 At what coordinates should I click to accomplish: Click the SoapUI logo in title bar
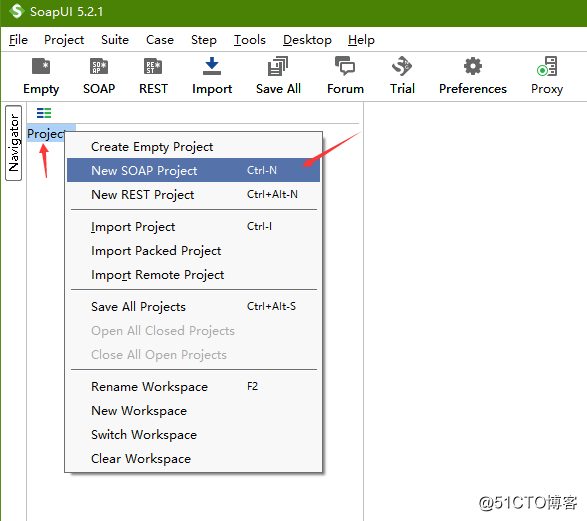point(16,11)
